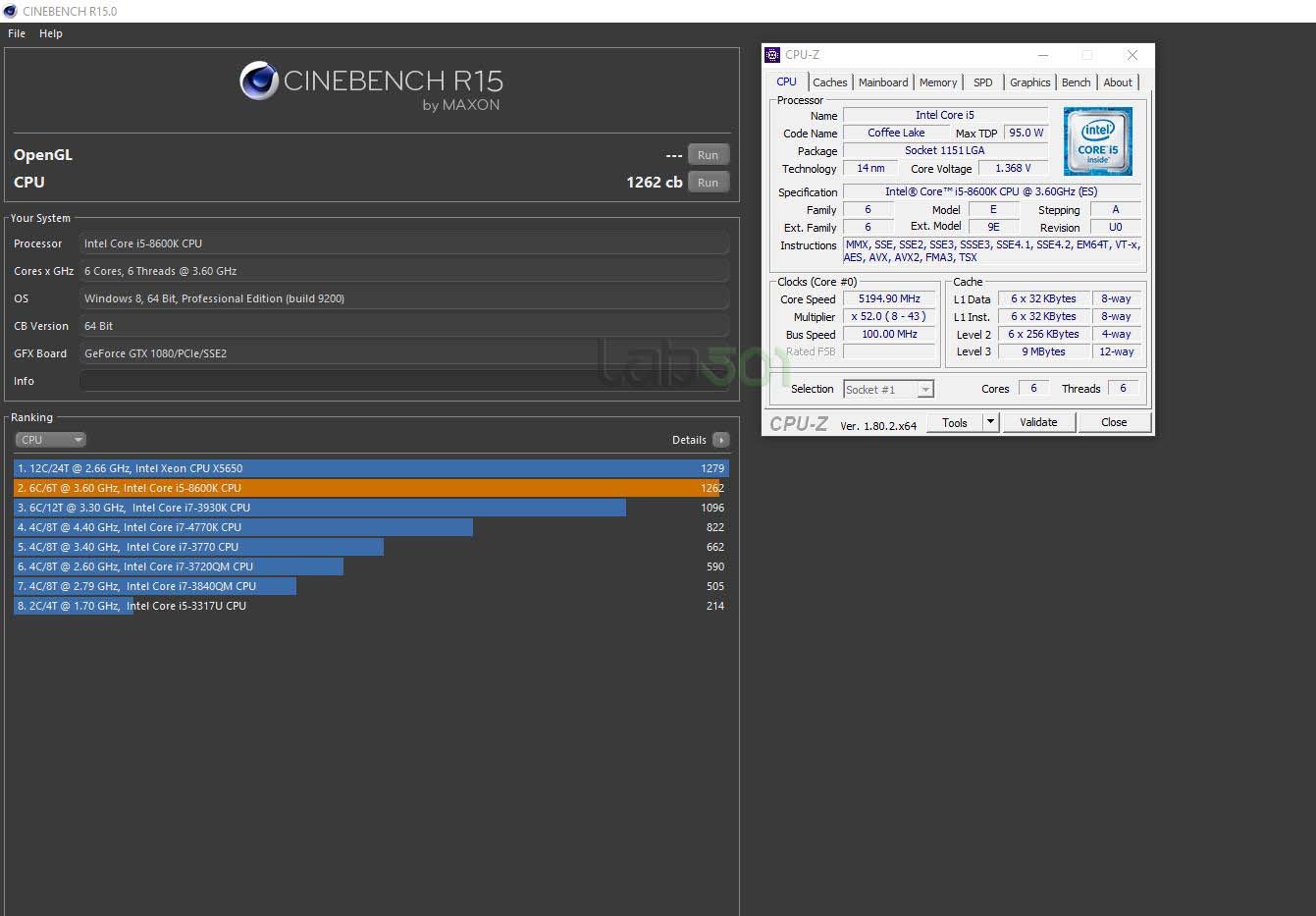This screenshot has width=1316, height=916.
Task: Open the Tools dropdown arrow
Action: point(990,422)
